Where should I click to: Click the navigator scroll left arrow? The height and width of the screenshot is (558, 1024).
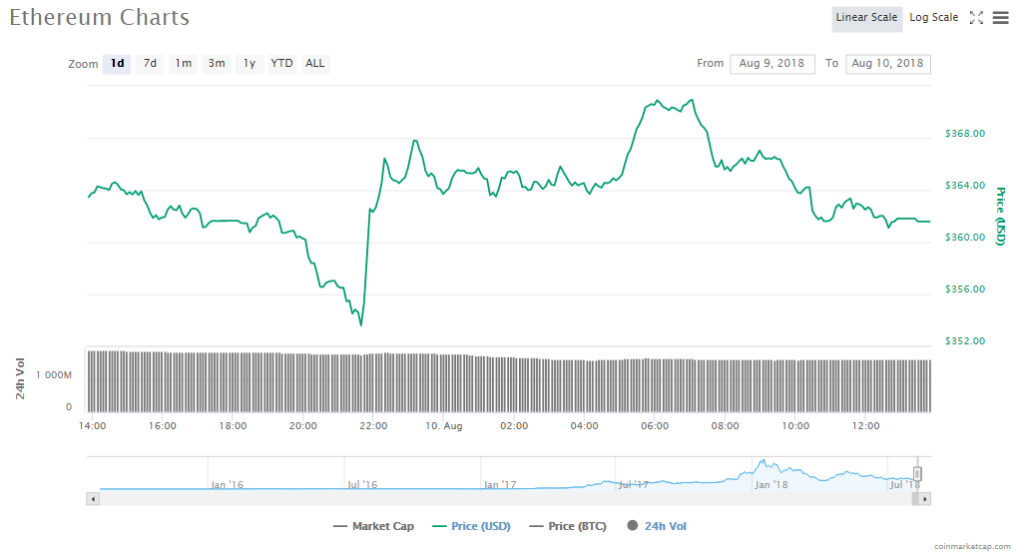pyautogui.click(x=94, y=498)
